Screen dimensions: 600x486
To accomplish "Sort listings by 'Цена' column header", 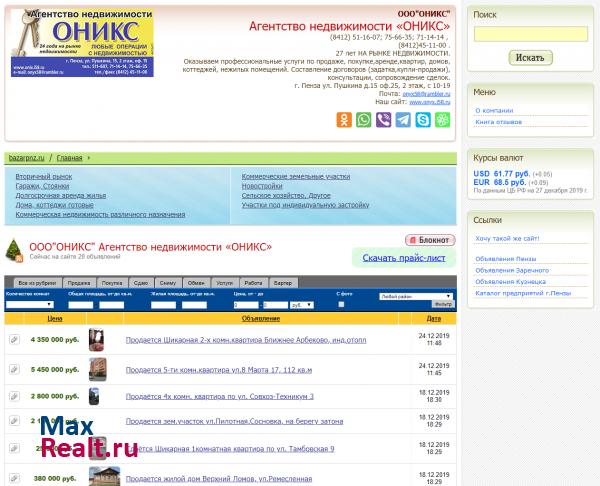I will [55, 318].
